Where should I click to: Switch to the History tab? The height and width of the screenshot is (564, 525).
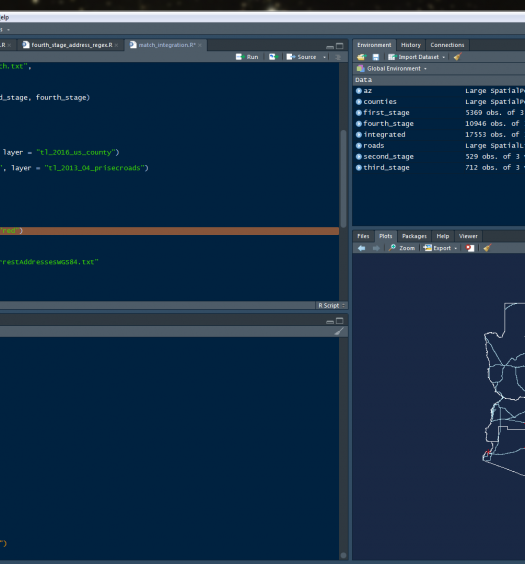411,45
